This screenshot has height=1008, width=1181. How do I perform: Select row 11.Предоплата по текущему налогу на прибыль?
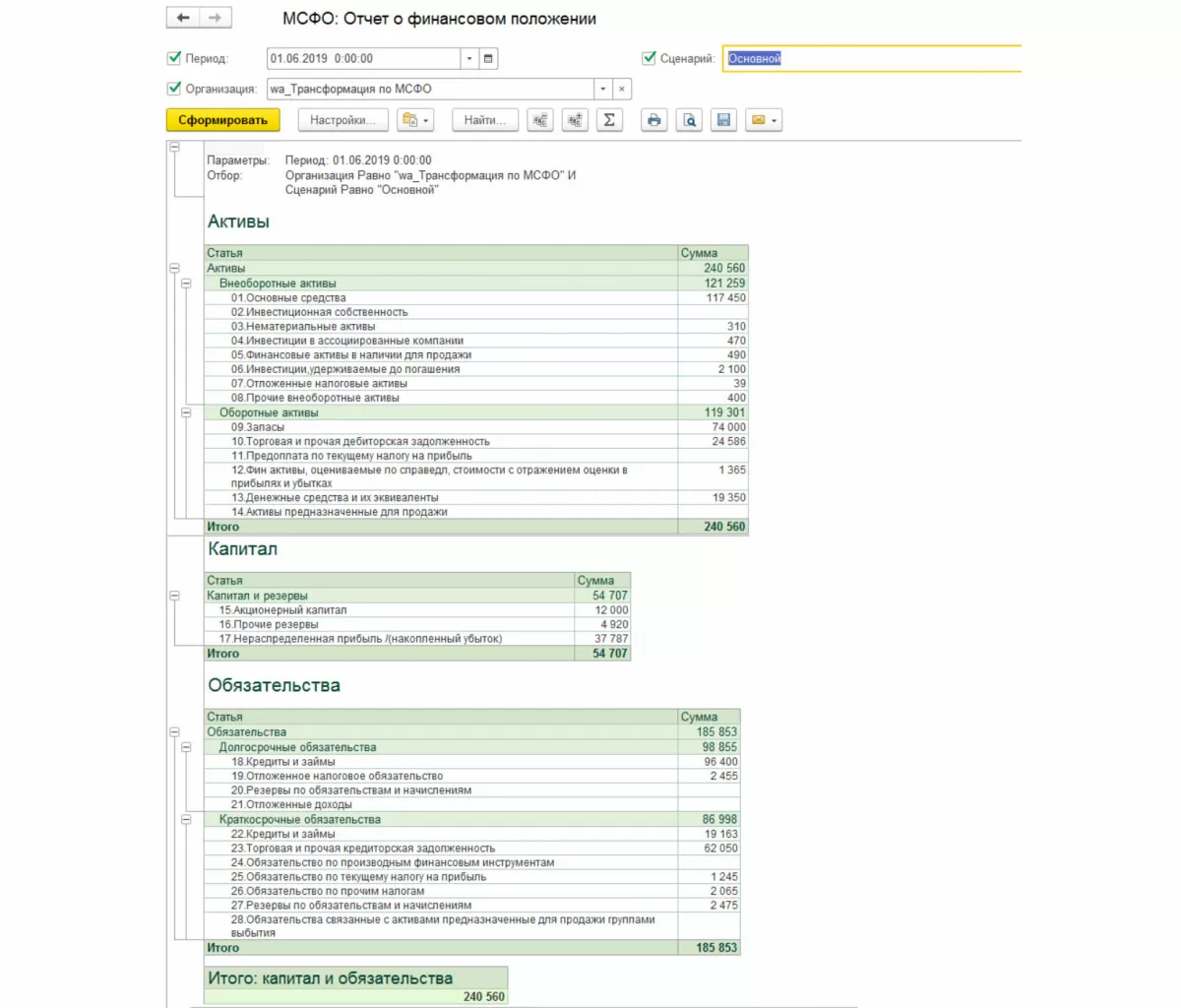[477, 456]
